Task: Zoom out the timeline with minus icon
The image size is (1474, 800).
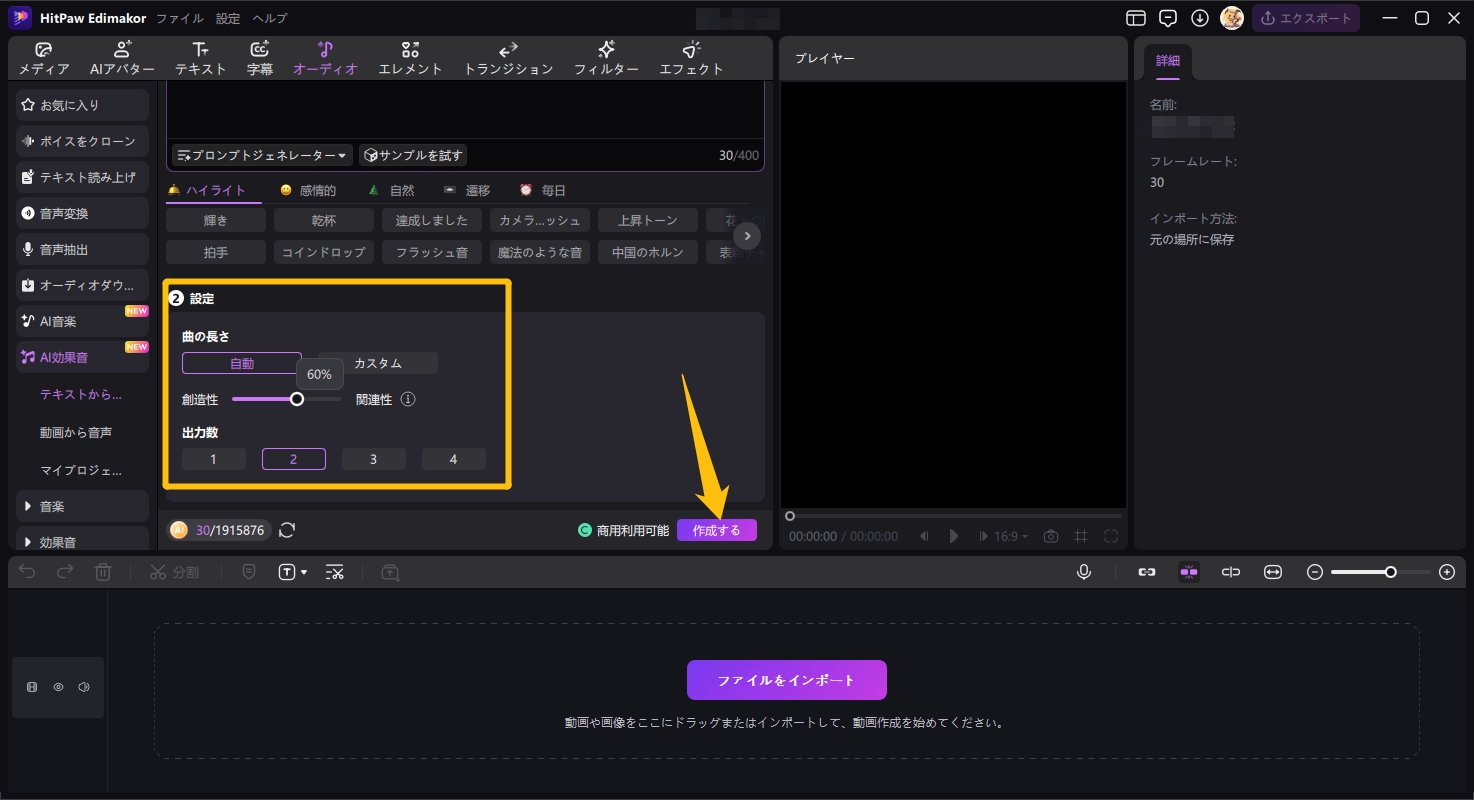Action: 1315,572
